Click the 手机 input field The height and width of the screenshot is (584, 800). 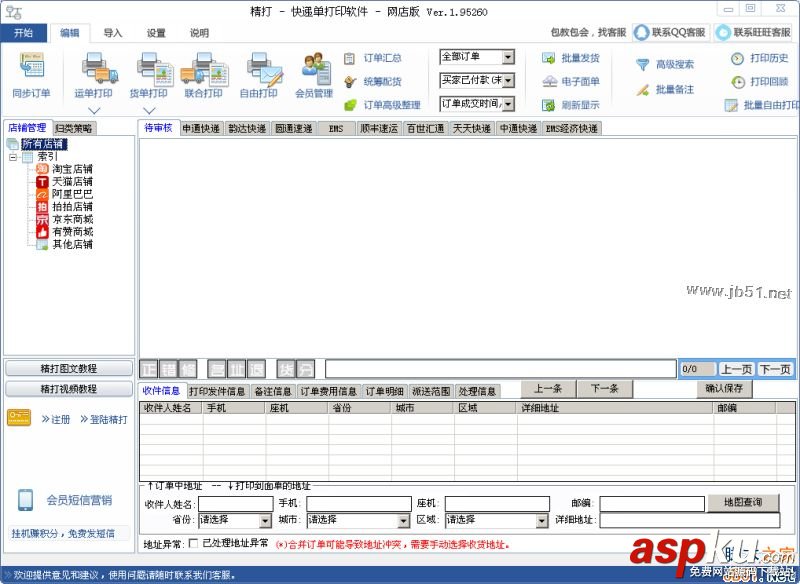pyautogui.click(x=359, y=504)
